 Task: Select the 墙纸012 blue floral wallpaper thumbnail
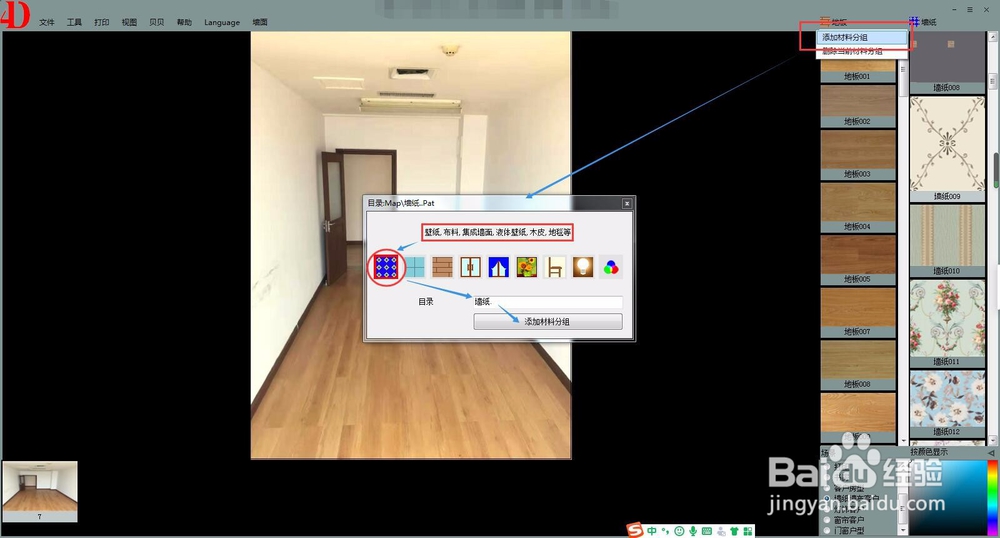[947, 404]
